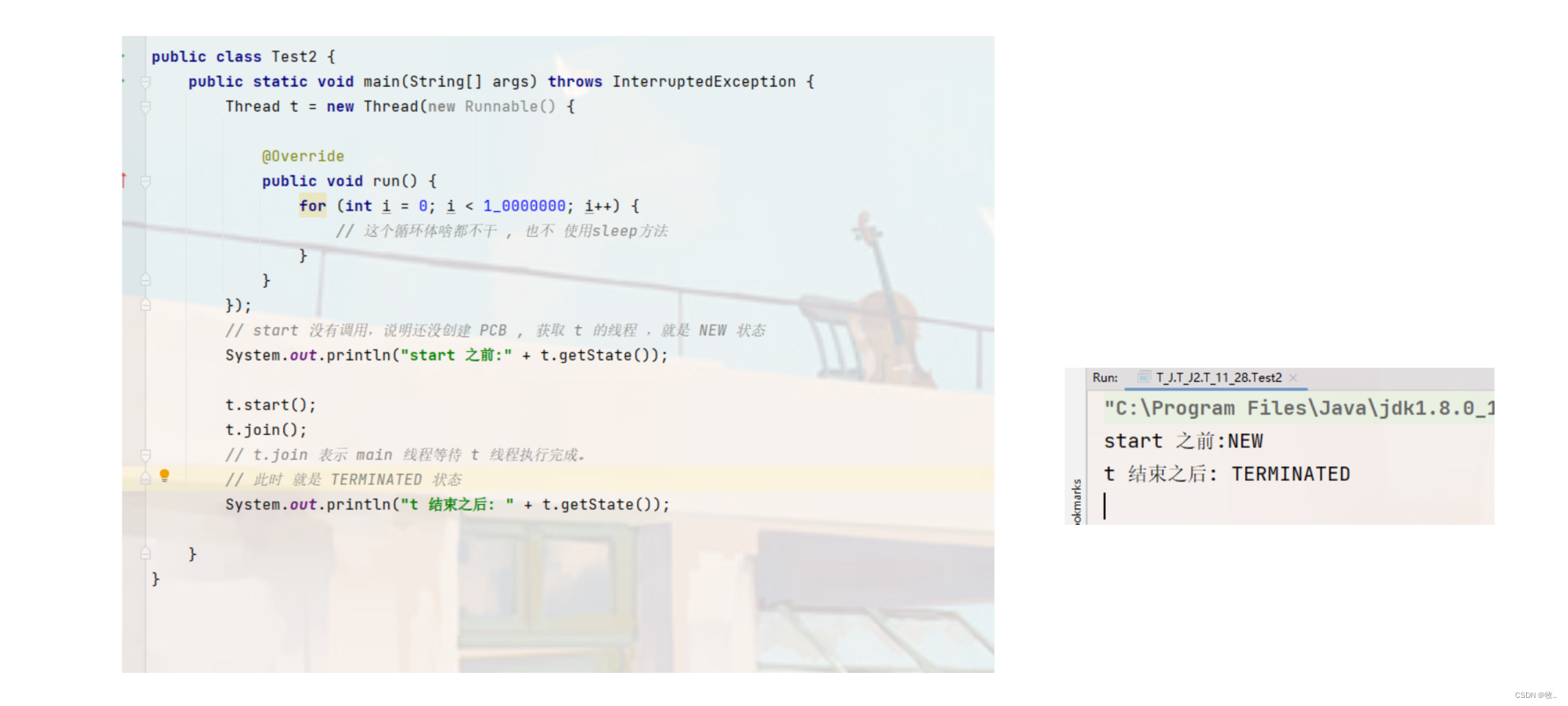
Task: Click the comment mentioning "sleep方法"
Action: pos(502,231)
